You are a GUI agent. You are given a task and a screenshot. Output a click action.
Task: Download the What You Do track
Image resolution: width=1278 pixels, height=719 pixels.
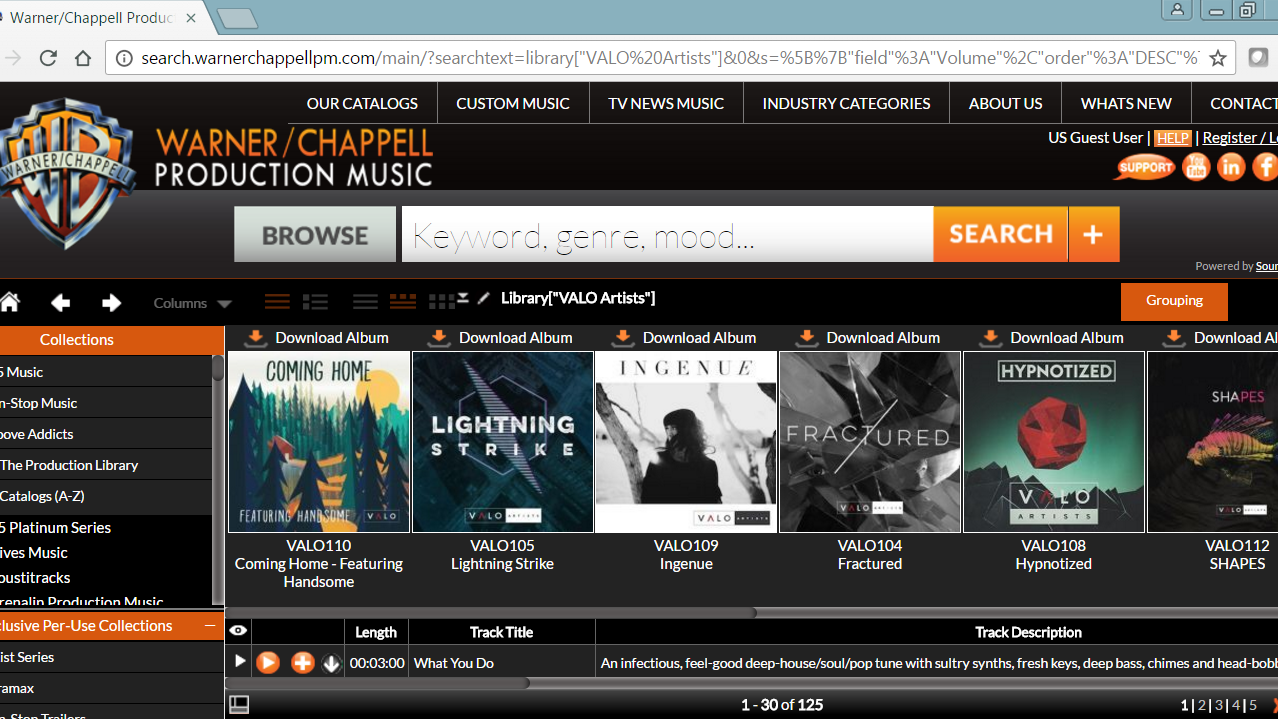click(x=332, y=663)
